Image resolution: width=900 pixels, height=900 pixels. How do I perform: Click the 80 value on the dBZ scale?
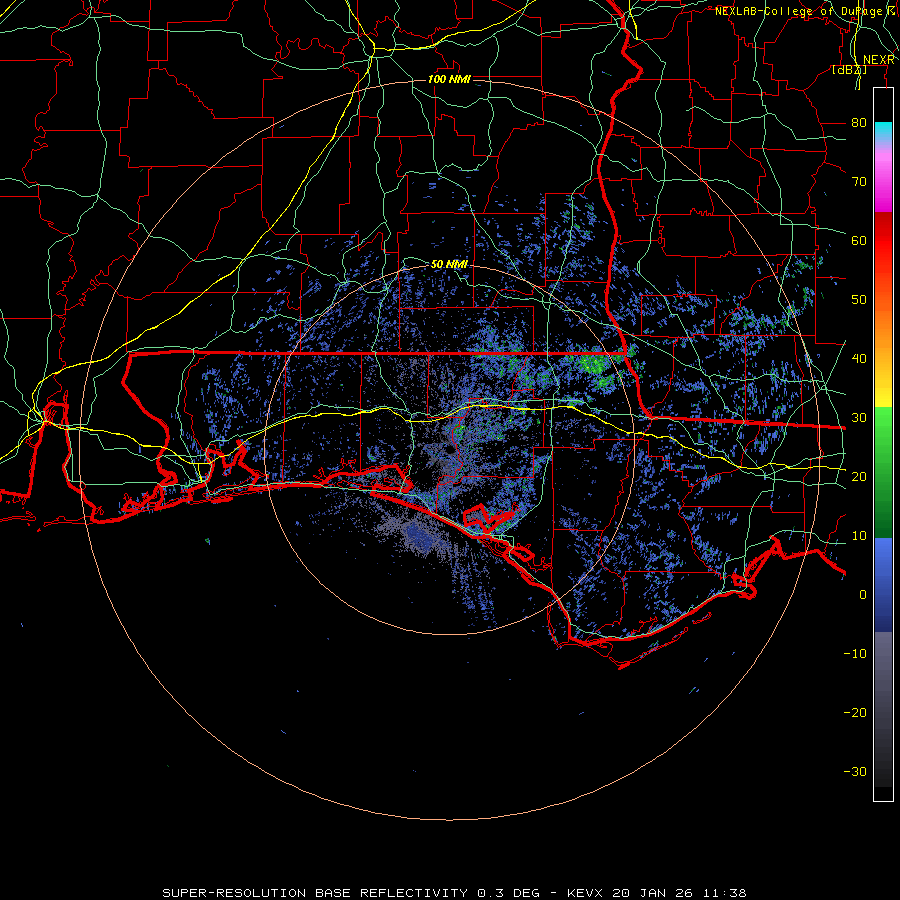859,122
